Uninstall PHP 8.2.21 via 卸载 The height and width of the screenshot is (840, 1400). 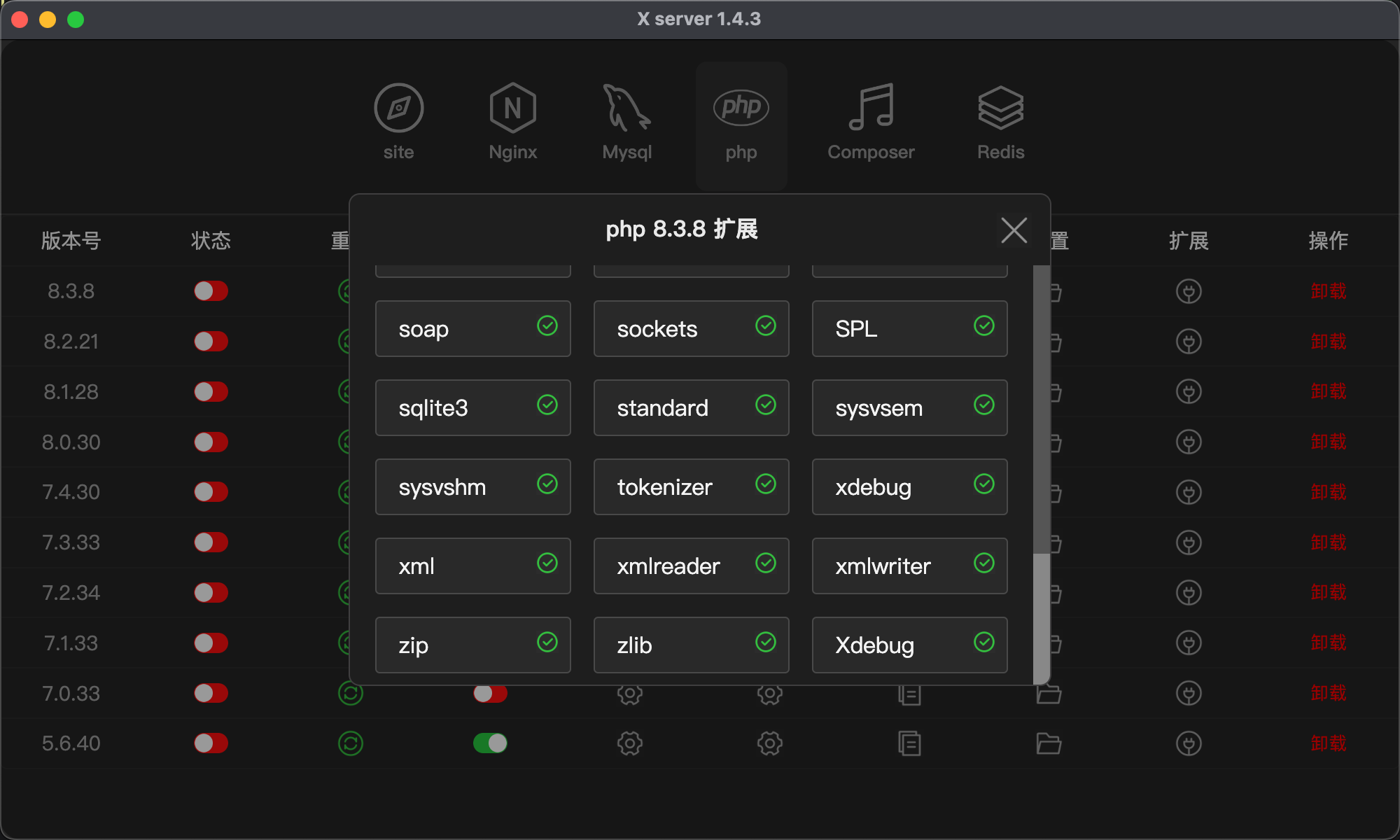(x=1328, y=342)
